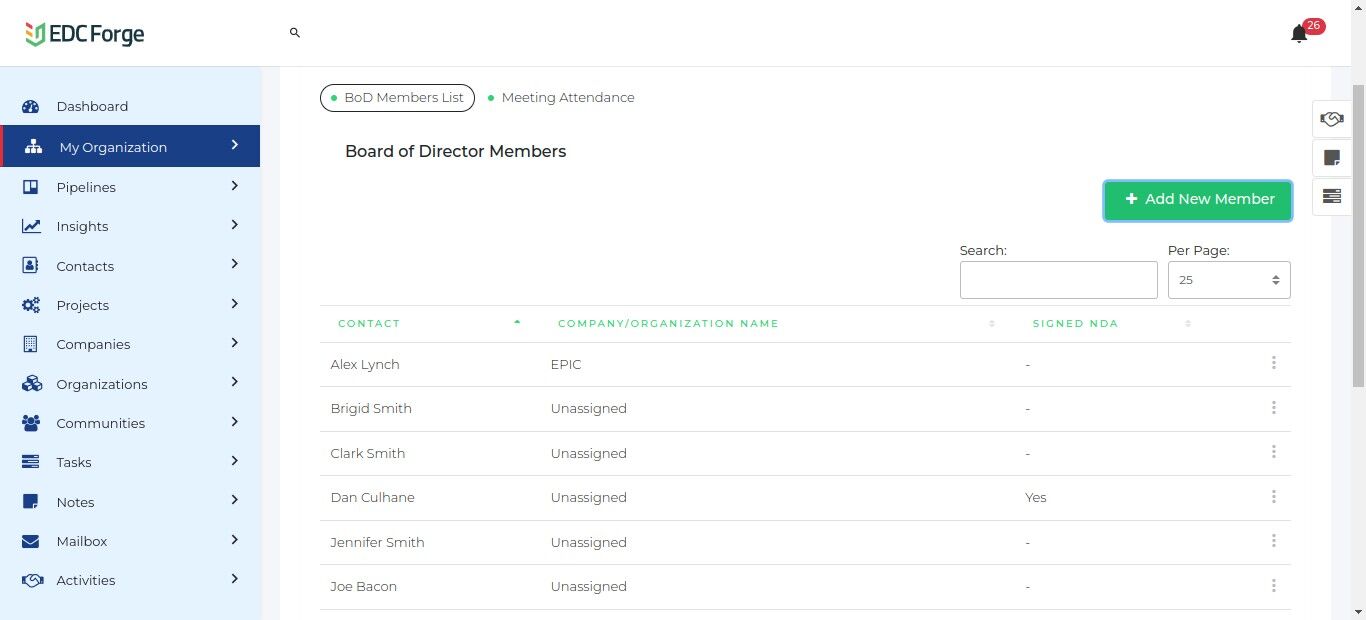
Task: Click the handshake icon on right edge
Action: pyautogui.click(x=1331, y=119)
